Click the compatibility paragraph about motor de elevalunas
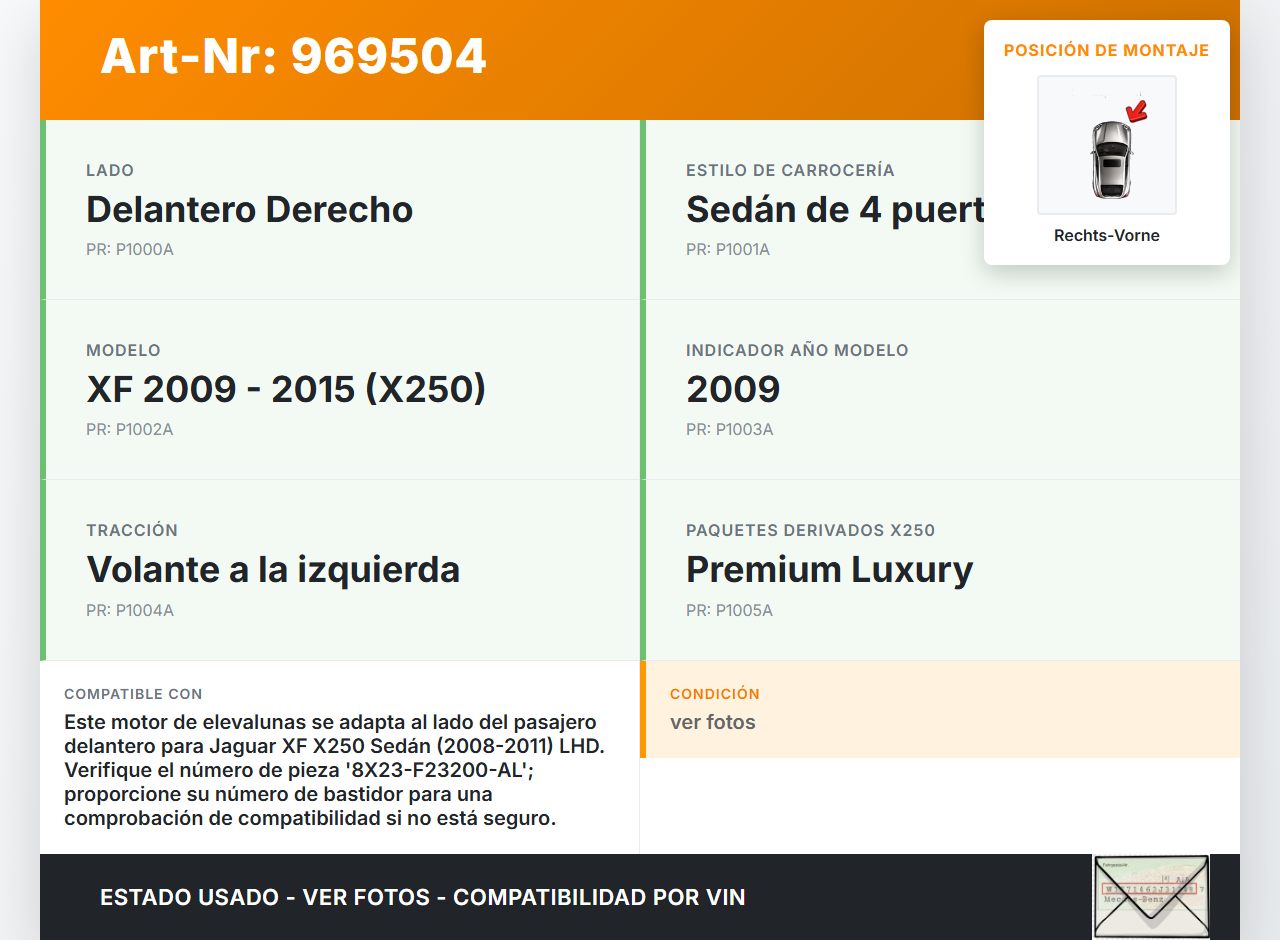This screenshot has height=940, width=1280. (335, 770)
